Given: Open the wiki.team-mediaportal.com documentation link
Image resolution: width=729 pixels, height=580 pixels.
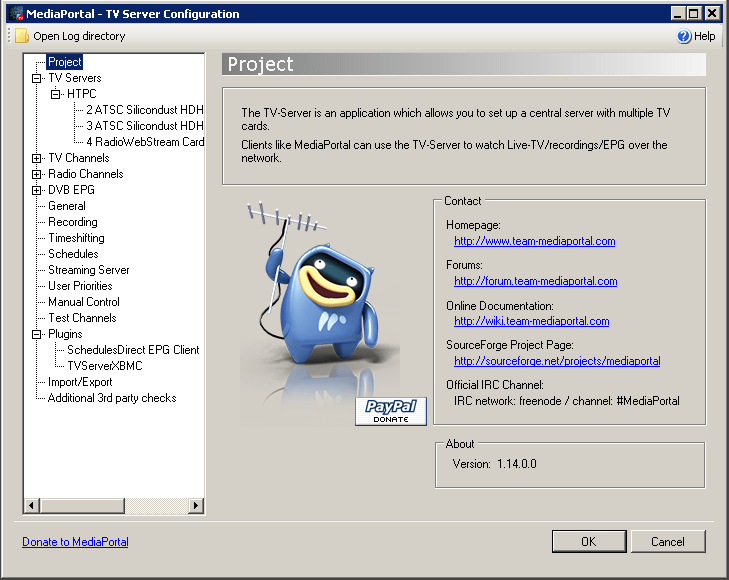Looking at the screenshot, I should click(x=531, y=321).
